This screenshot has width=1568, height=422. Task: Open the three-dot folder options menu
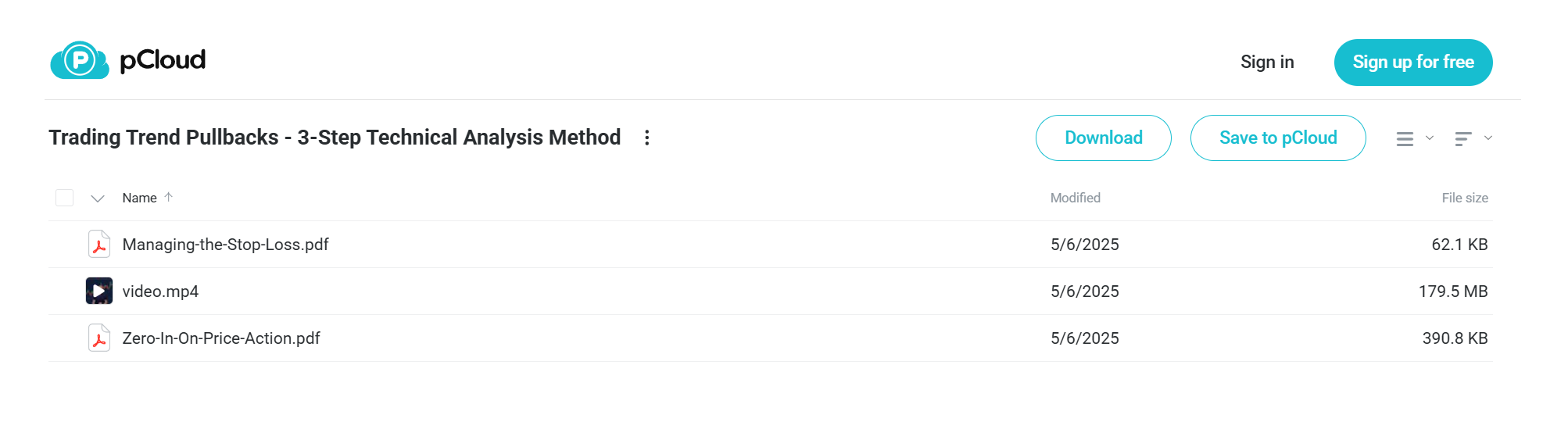point(646,138)
